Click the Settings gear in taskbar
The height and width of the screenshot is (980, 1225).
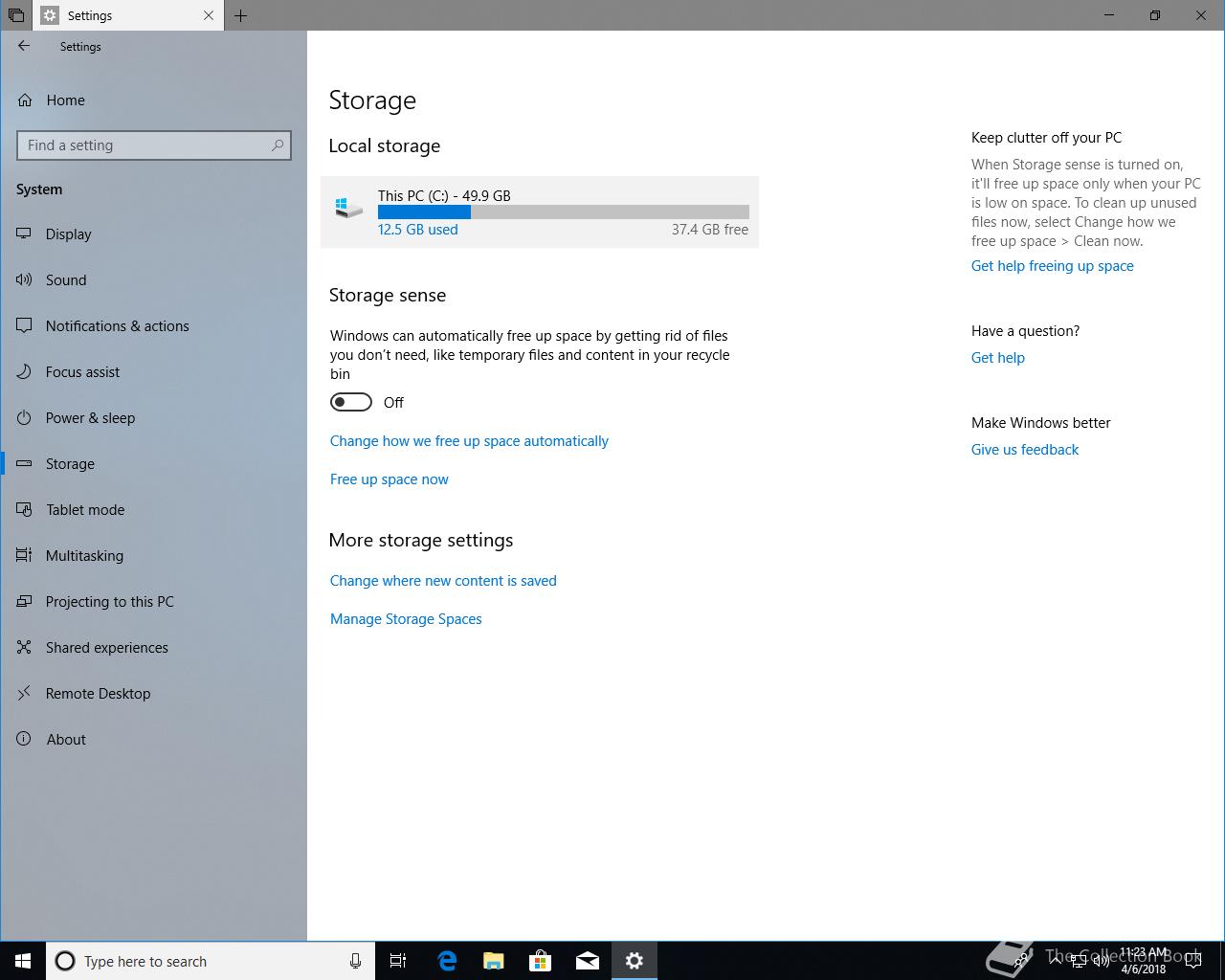(635, 961)
